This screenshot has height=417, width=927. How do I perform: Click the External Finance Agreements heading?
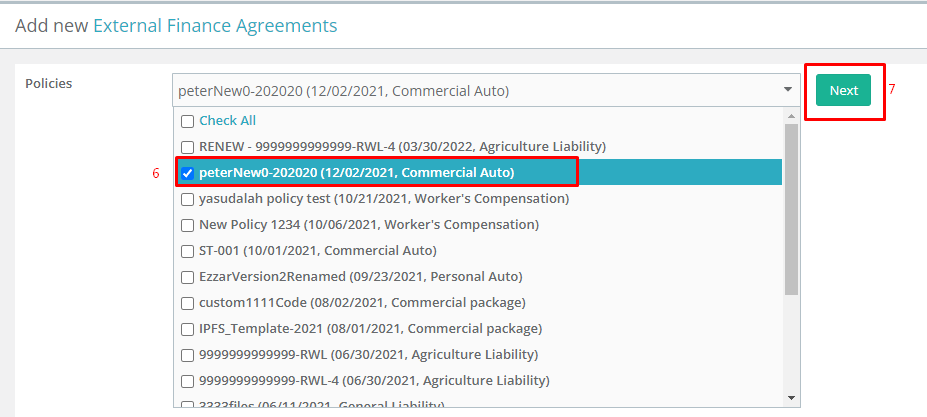click(x=215, y=26)
